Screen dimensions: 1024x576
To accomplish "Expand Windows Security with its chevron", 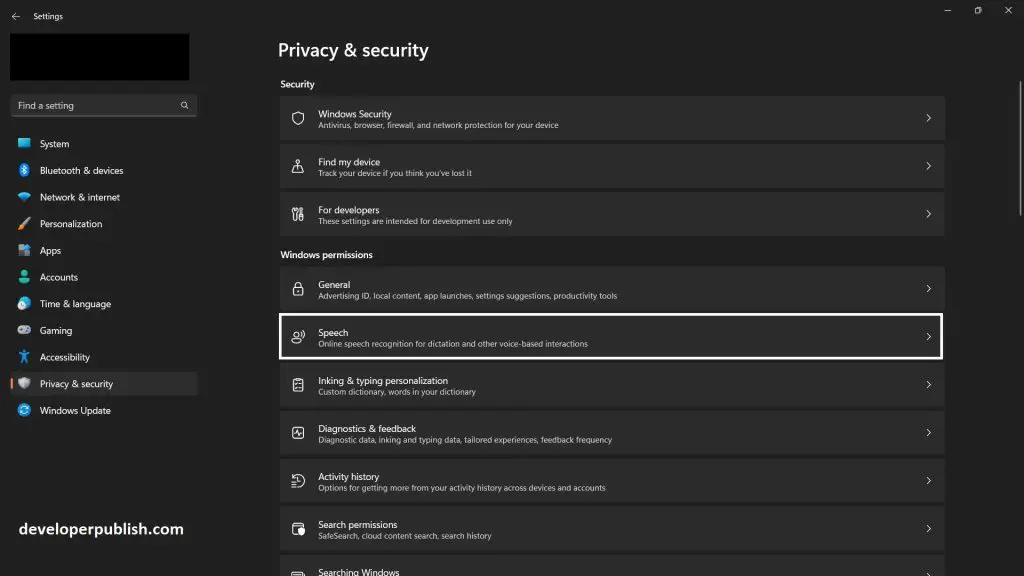I will tap(928, 118).
